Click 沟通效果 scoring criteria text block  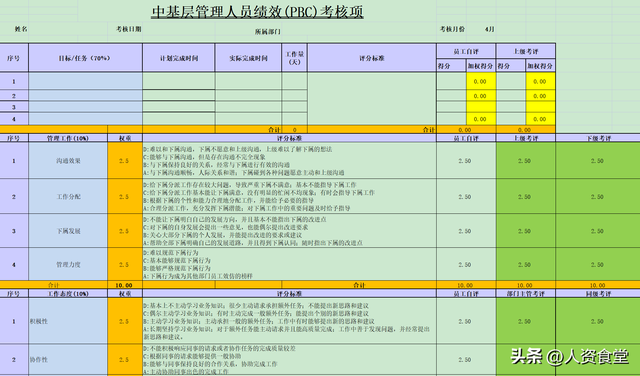[289, 160]
